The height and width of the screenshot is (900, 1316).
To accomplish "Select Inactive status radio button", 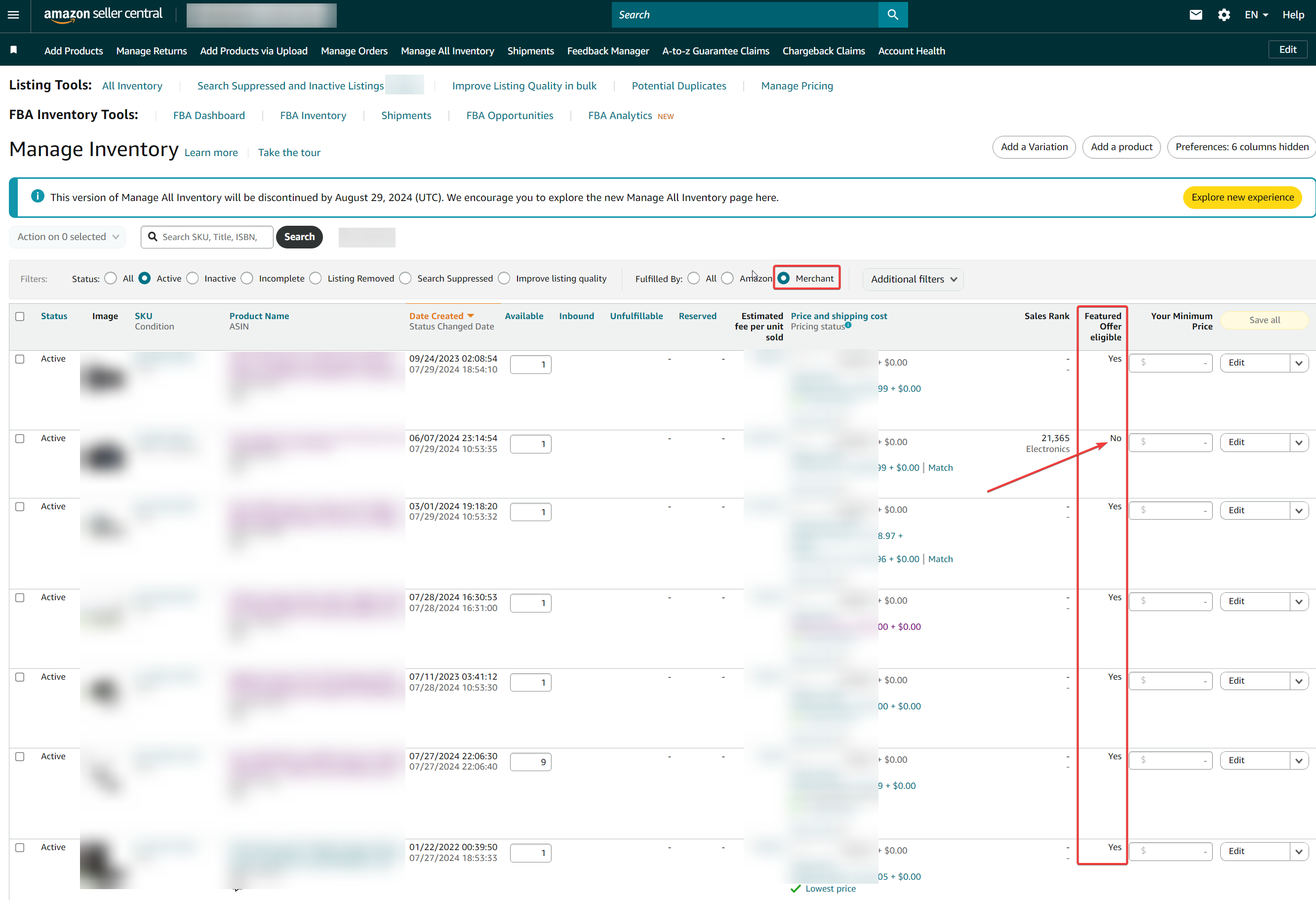I will coord(193,278).
